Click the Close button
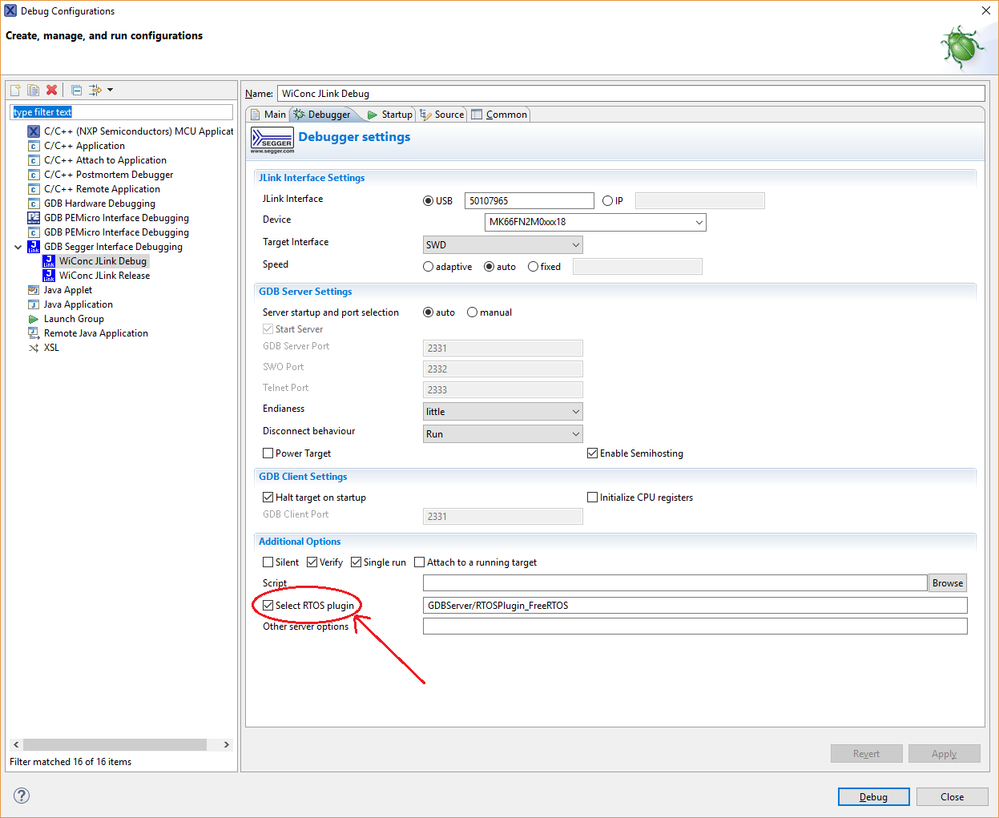999x818 pixels. pos(952,797)
